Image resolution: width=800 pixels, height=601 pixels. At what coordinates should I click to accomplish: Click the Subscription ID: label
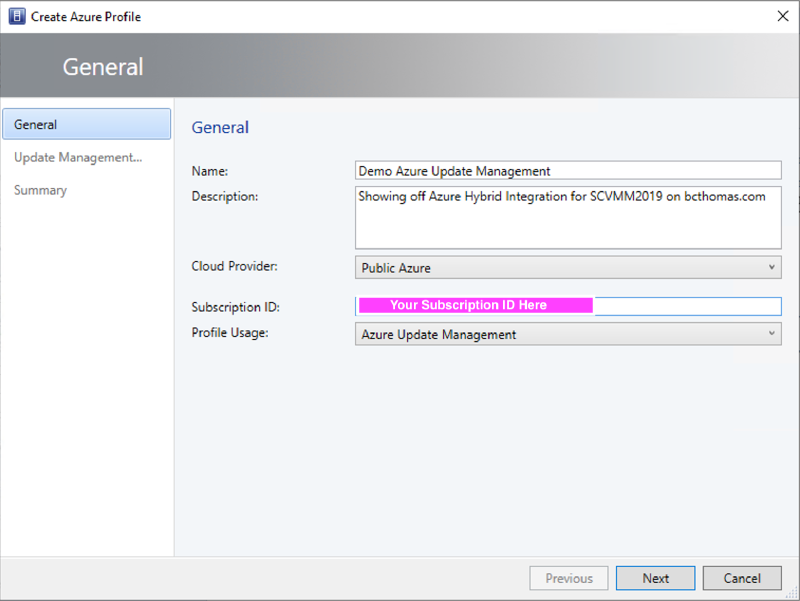[235, 307]
